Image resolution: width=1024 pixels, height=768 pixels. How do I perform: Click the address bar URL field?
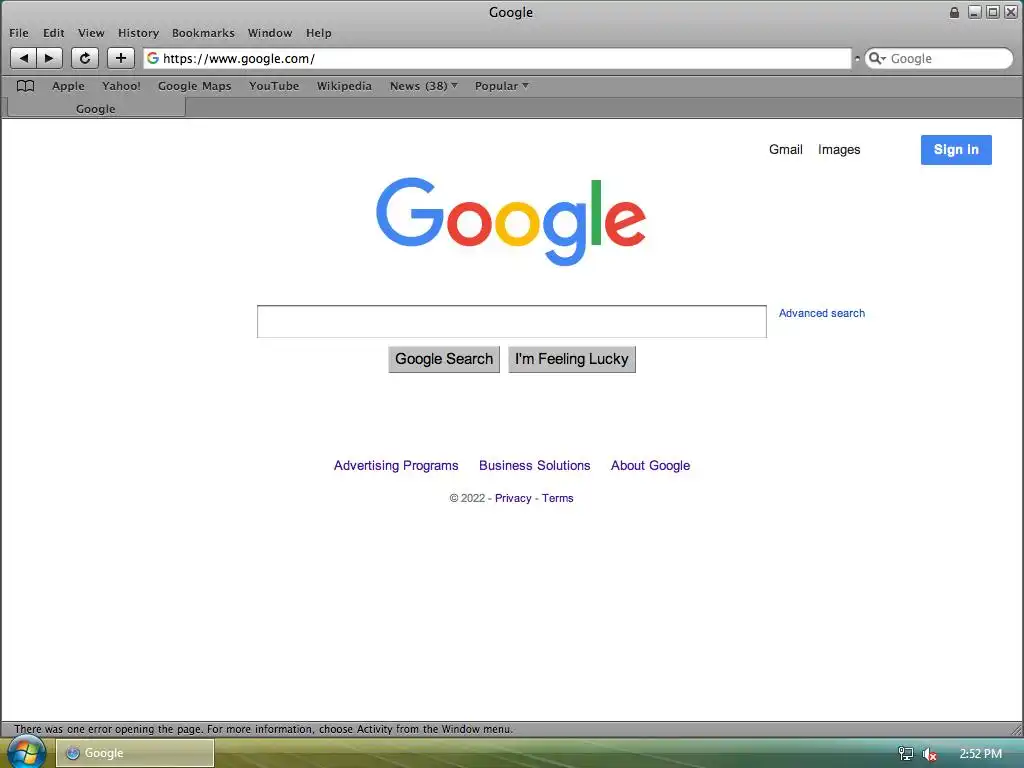click(x=497, y=58)
